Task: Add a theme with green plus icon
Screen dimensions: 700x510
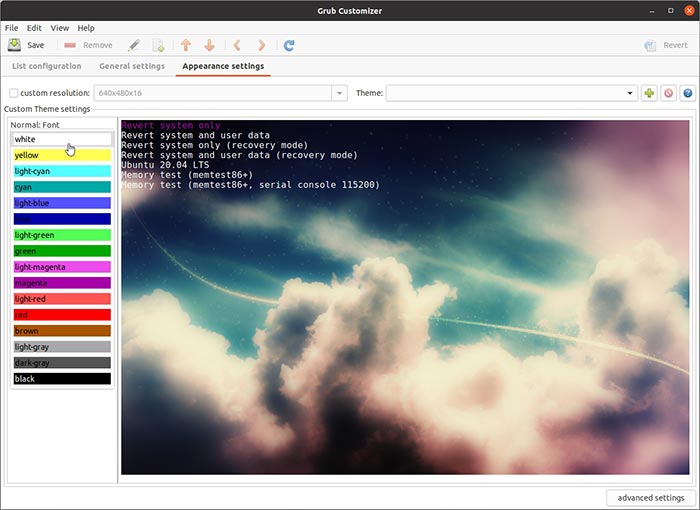Action: point(650,93)
